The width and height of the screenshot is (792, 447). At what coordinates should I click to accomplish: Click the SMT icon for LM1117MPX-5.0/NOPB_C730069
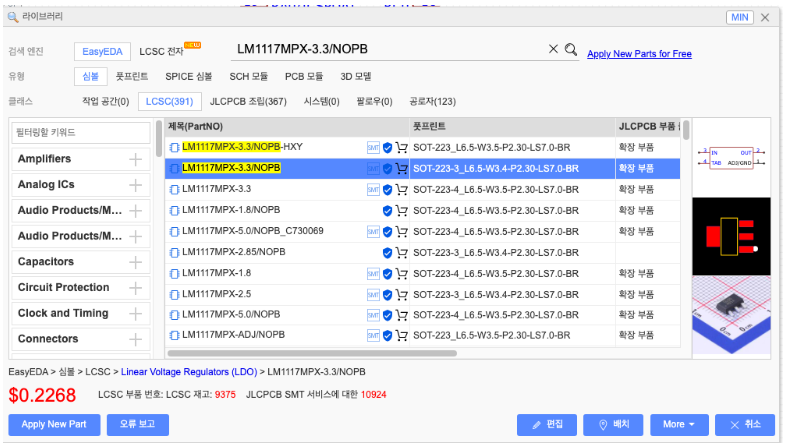tap(373, 231)
